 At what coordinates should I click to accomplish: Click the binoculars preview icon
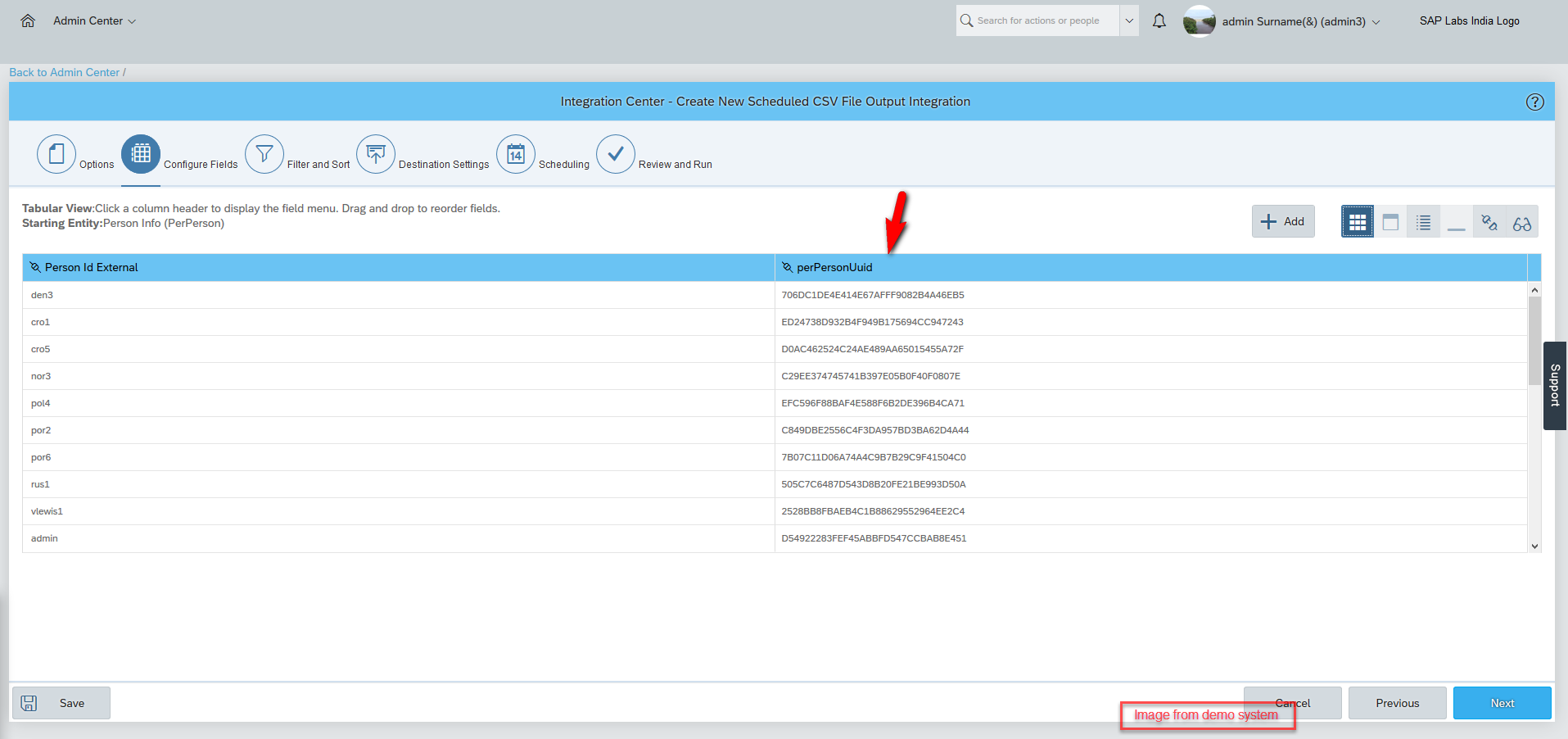1522,222
